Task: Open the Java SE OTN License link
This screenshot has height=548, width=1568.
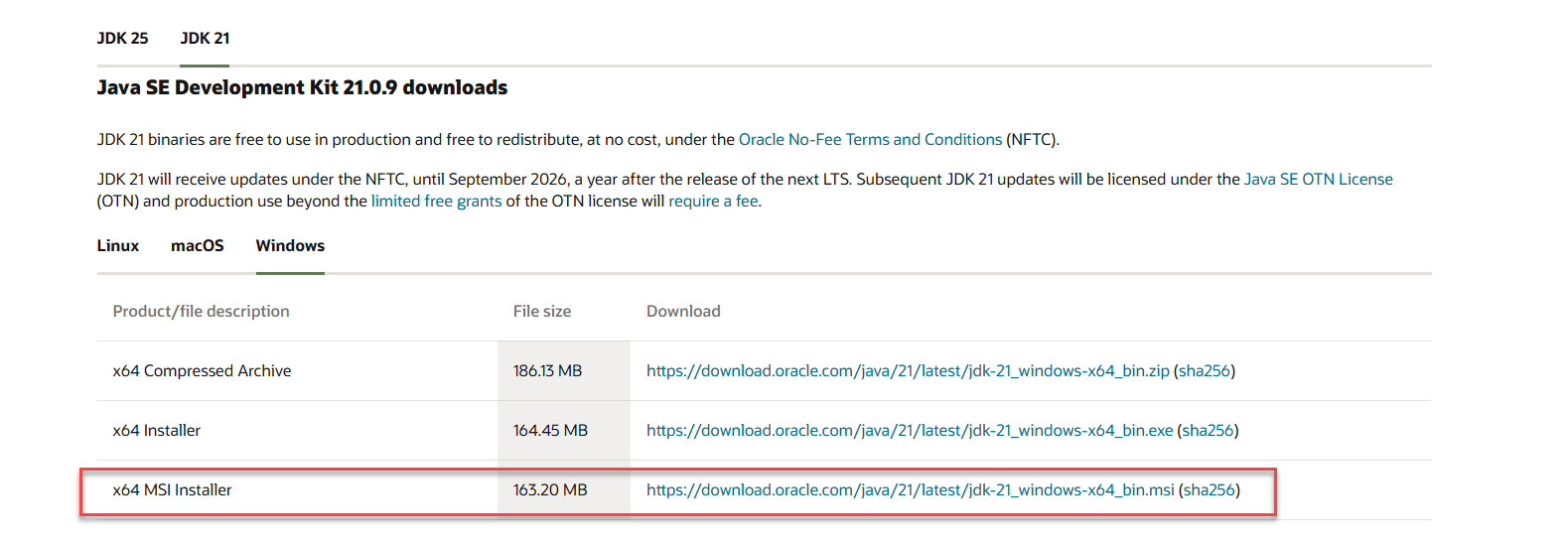Action: (x=1318, y=180)
